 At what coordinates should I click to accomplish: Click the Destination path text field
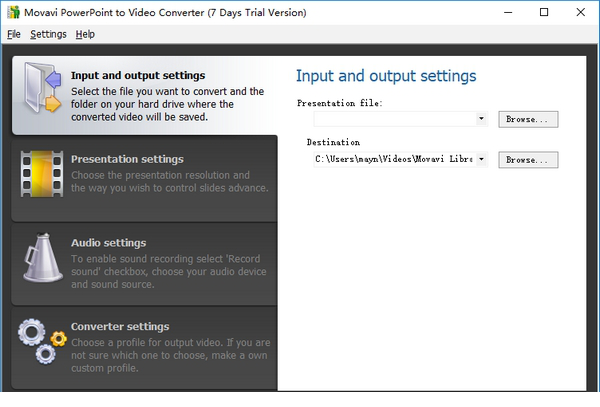[392, 159]
